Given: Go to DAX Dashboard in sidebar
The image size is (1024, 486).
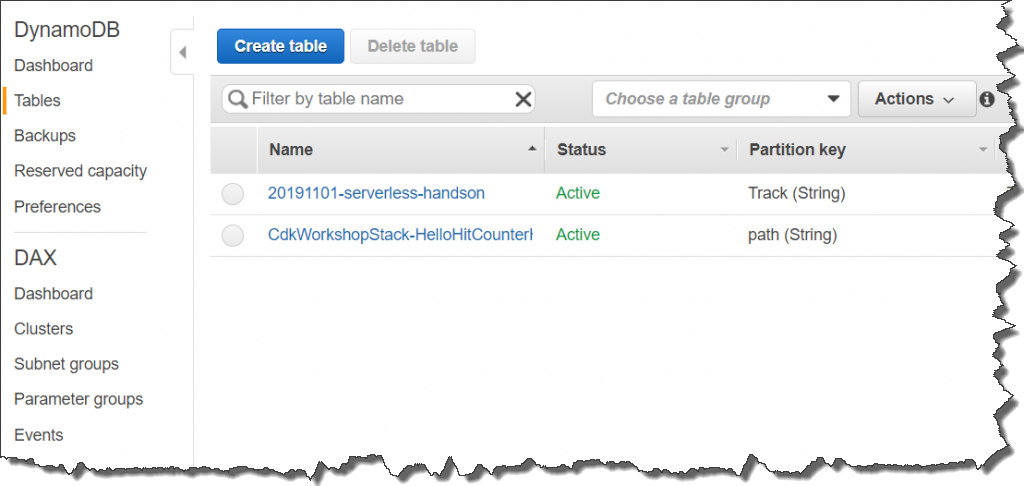Looking at the screenshot, I should (x=54, y=294).
